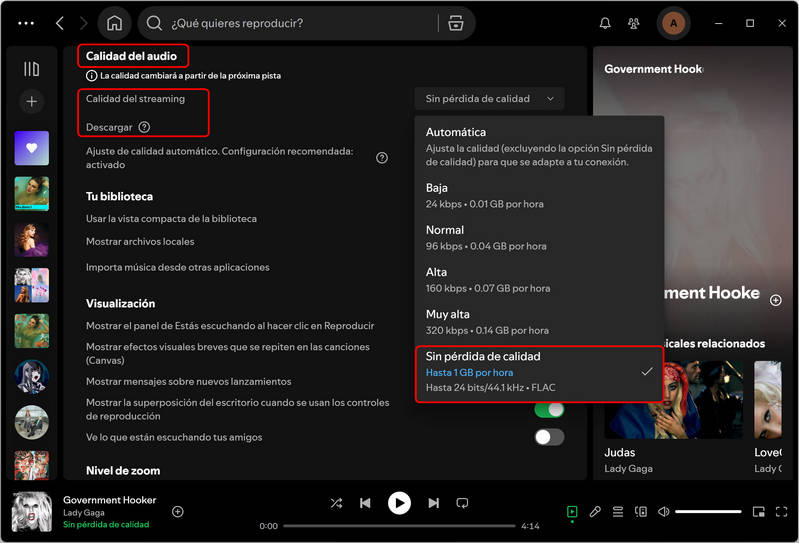The image size is (799, 543).
Task: Open the miniplayer icon
Action: (x=758, y=511)
